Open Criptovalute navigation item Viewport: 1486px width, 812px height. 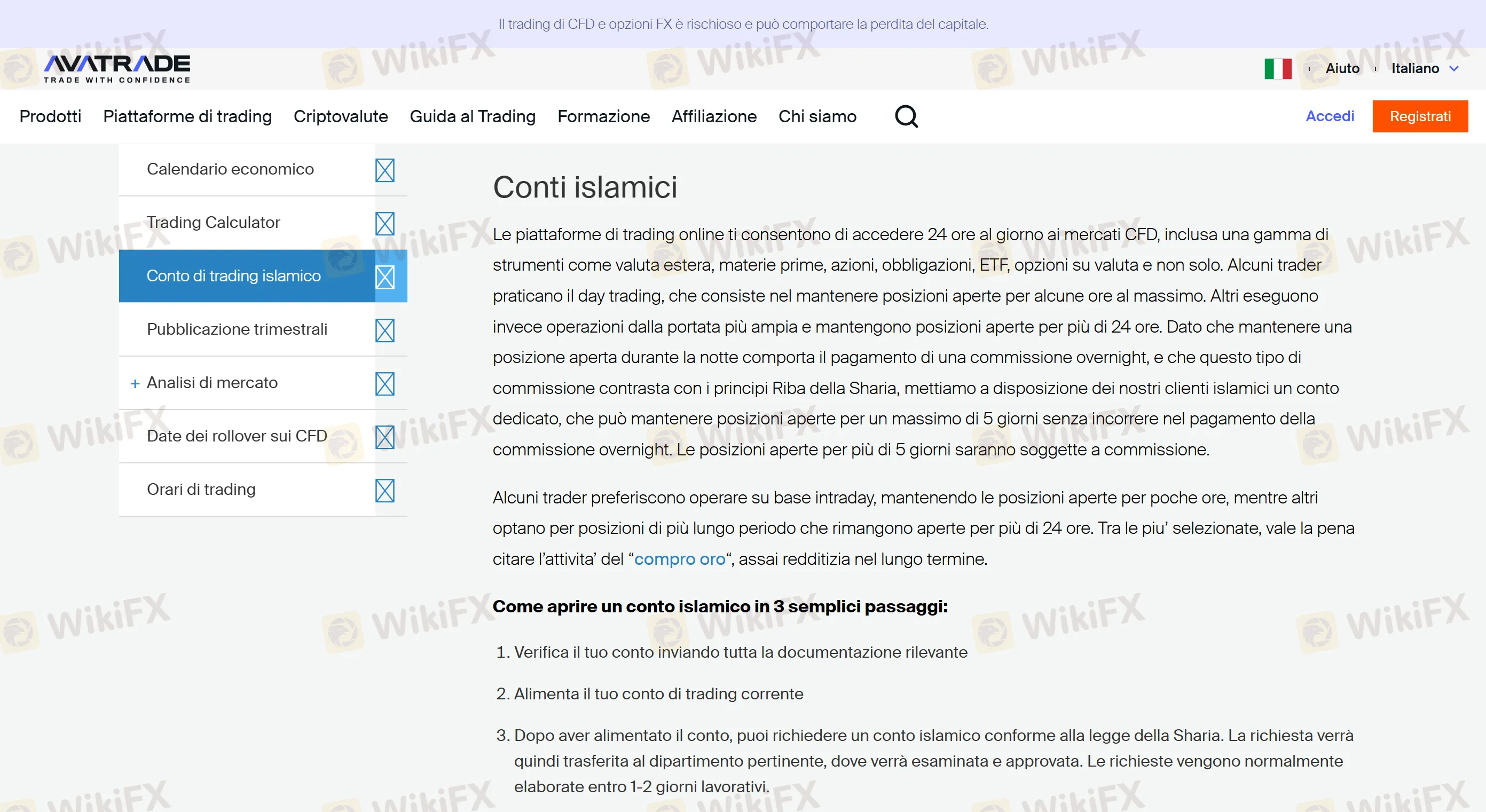340,116
